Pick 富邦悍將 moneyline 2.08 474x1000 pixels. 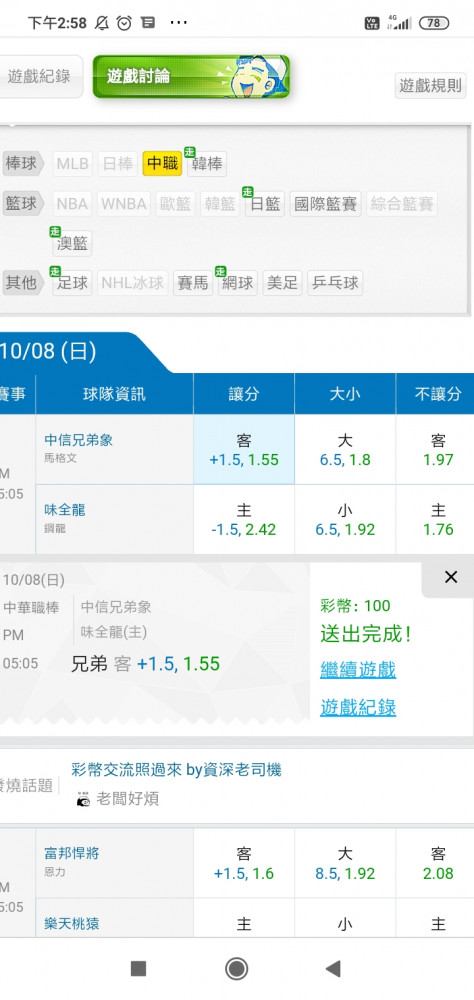pos(438,863)
